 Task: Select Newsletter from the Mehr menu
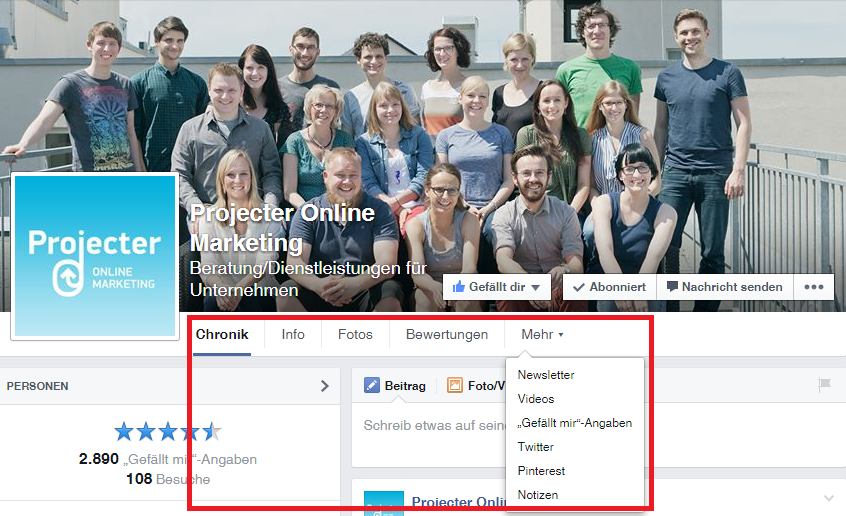pos(545,375)
